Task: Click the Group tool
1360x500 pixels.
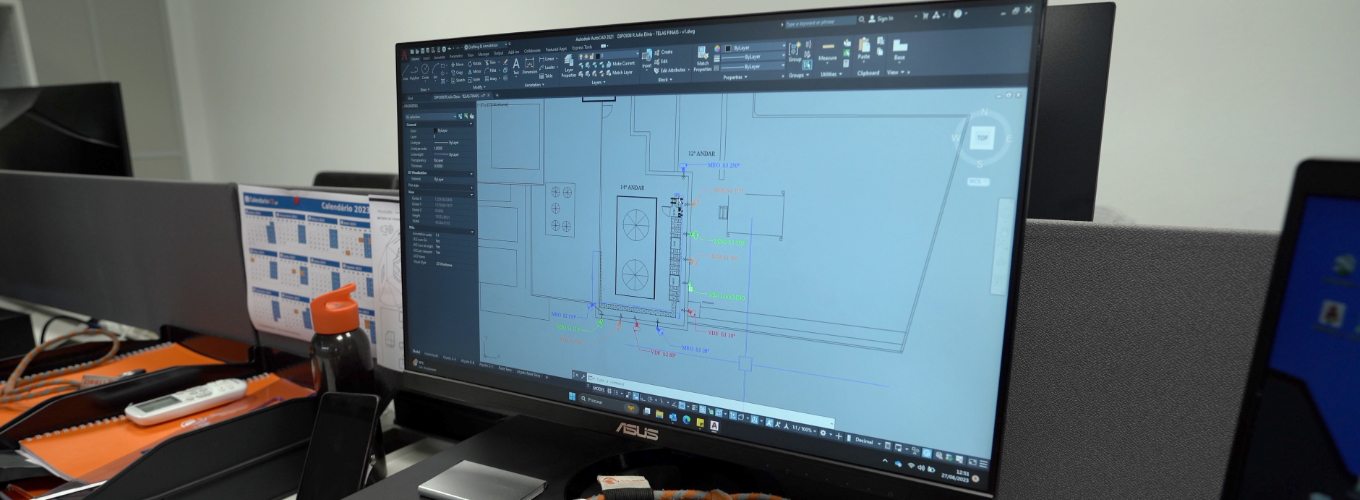Action: pos(794,51)
